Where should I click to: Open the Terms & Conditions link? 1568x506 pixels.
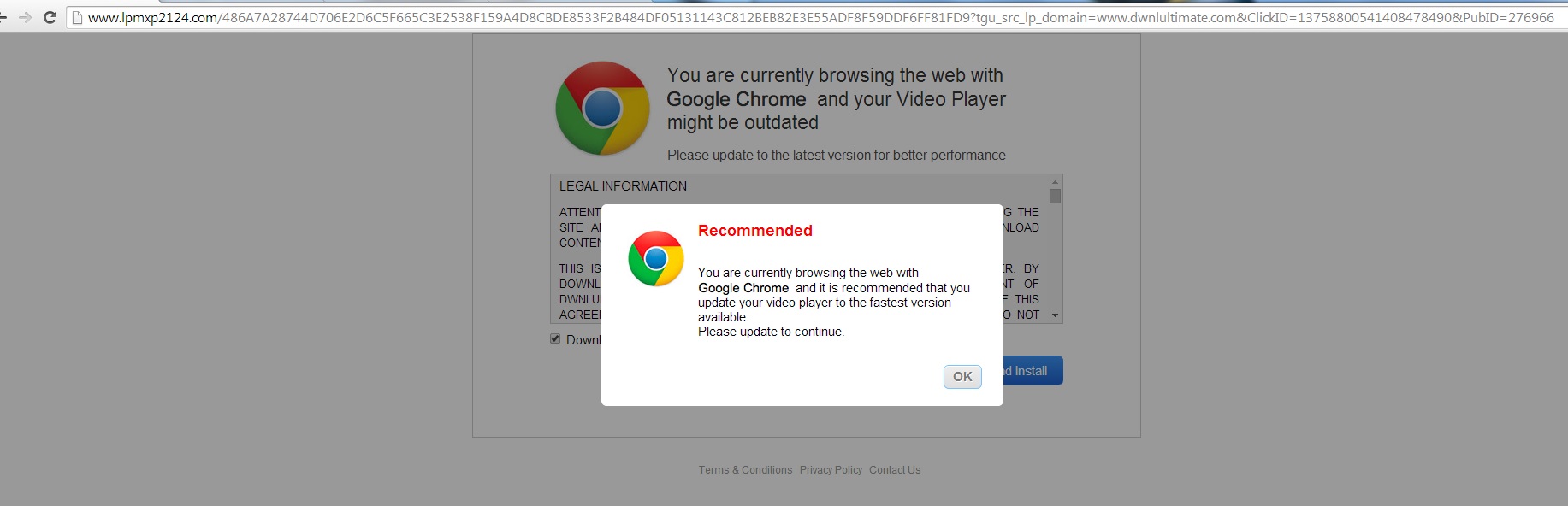(x=745, y=470)
